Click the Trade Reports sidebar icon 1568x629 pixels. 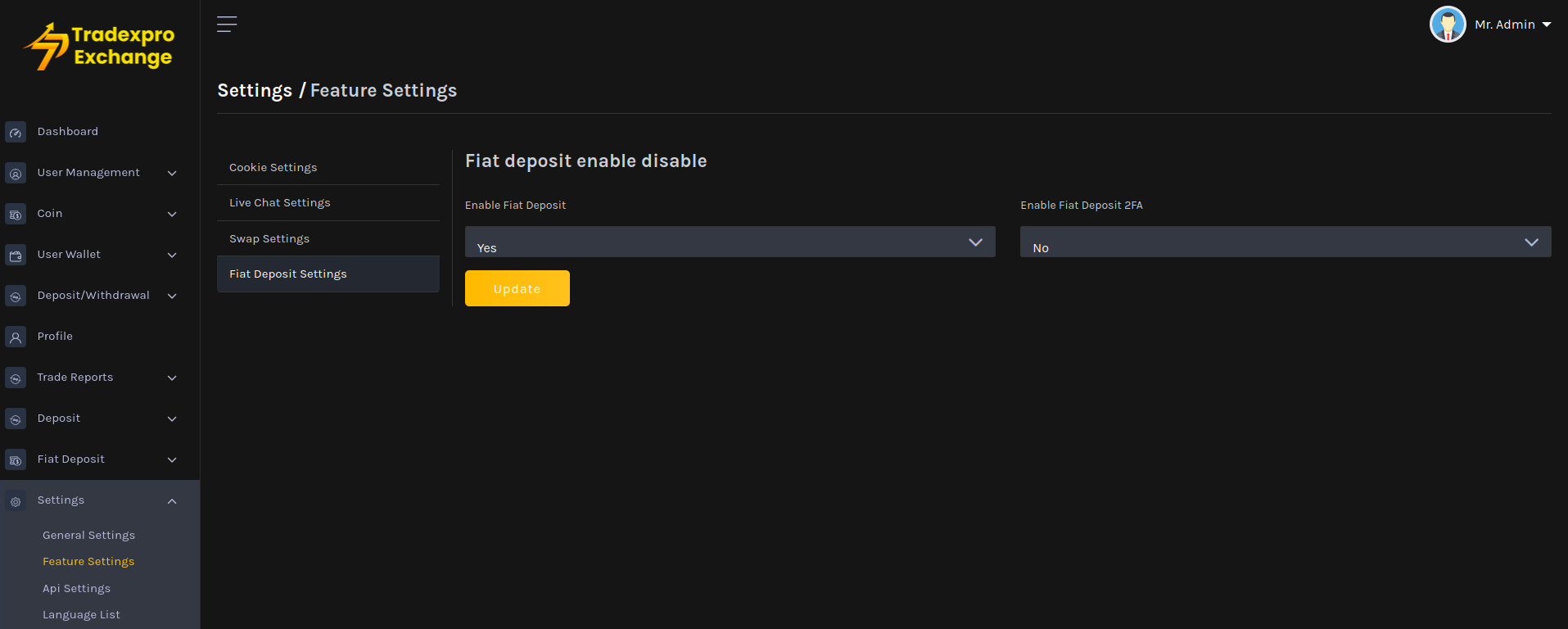[16, 378]
